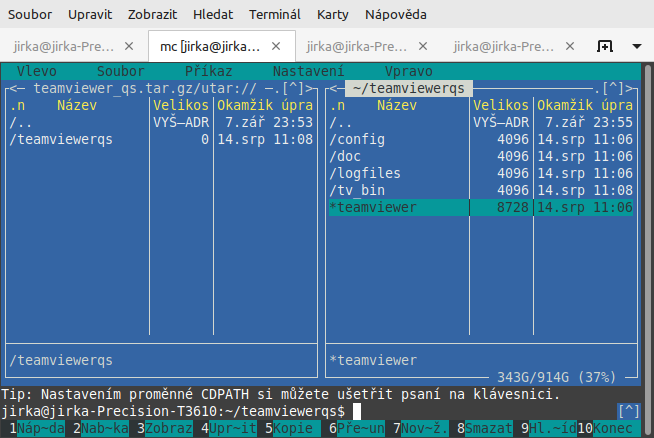Click the 9 Hl.~íd pulldown function key
The height and width of the screenshot is (438, 654).
[x=549, y=428]
